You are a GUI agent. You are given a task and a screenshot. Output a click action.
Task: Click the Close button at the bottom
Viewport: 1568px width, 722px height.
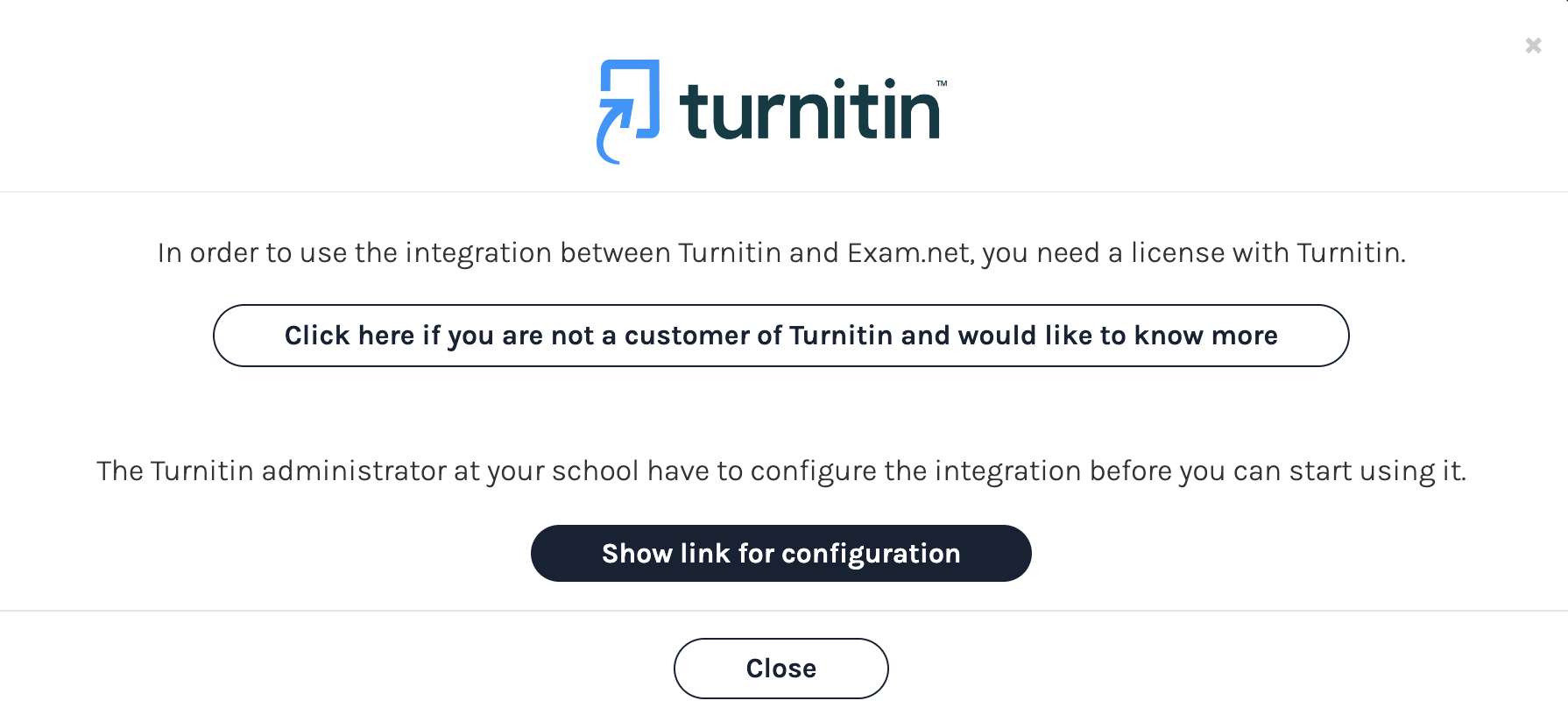click(780, 669)
